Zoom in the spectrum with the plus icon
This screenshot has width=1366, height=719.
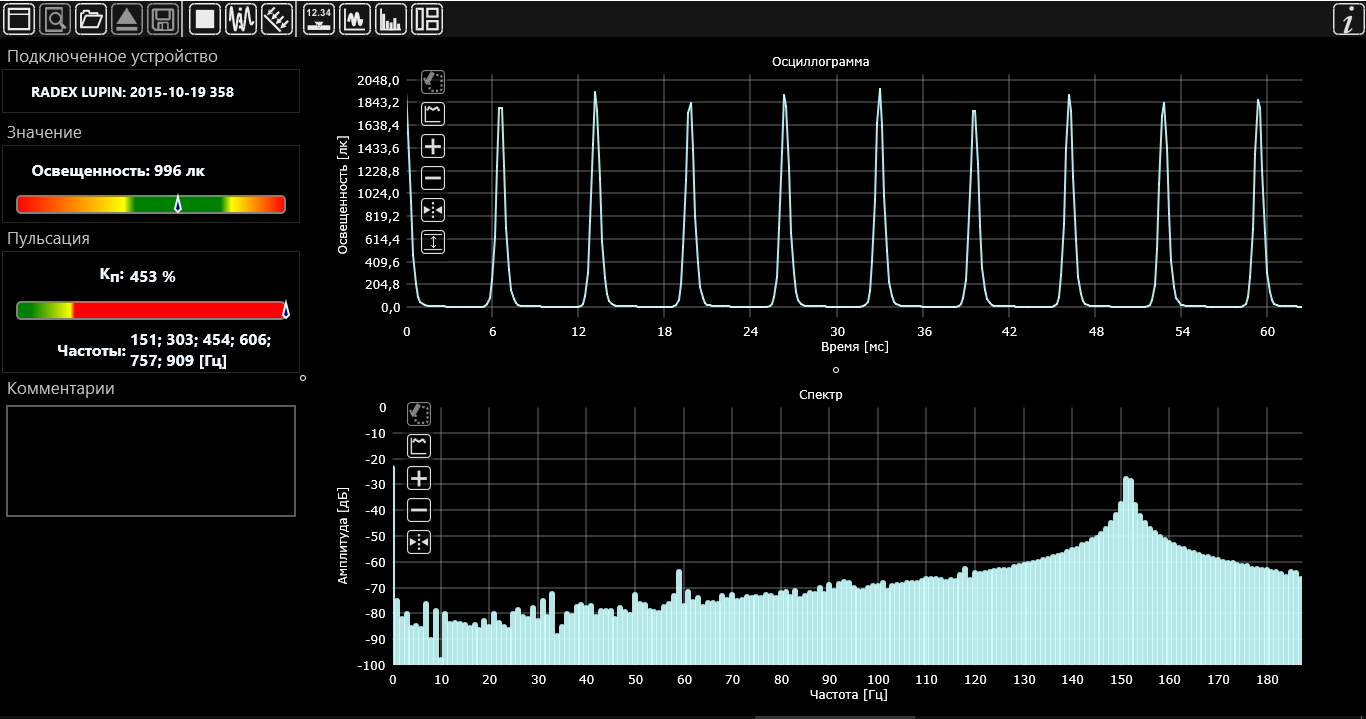[x=419, y=478]
